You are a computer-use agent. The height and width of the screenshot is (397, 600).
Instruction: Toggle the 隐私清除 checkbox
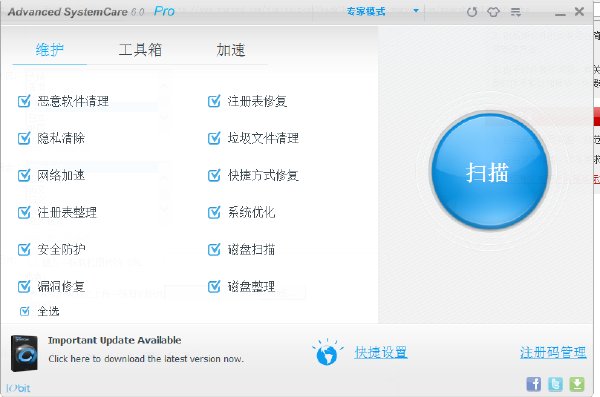click(24, 138)
